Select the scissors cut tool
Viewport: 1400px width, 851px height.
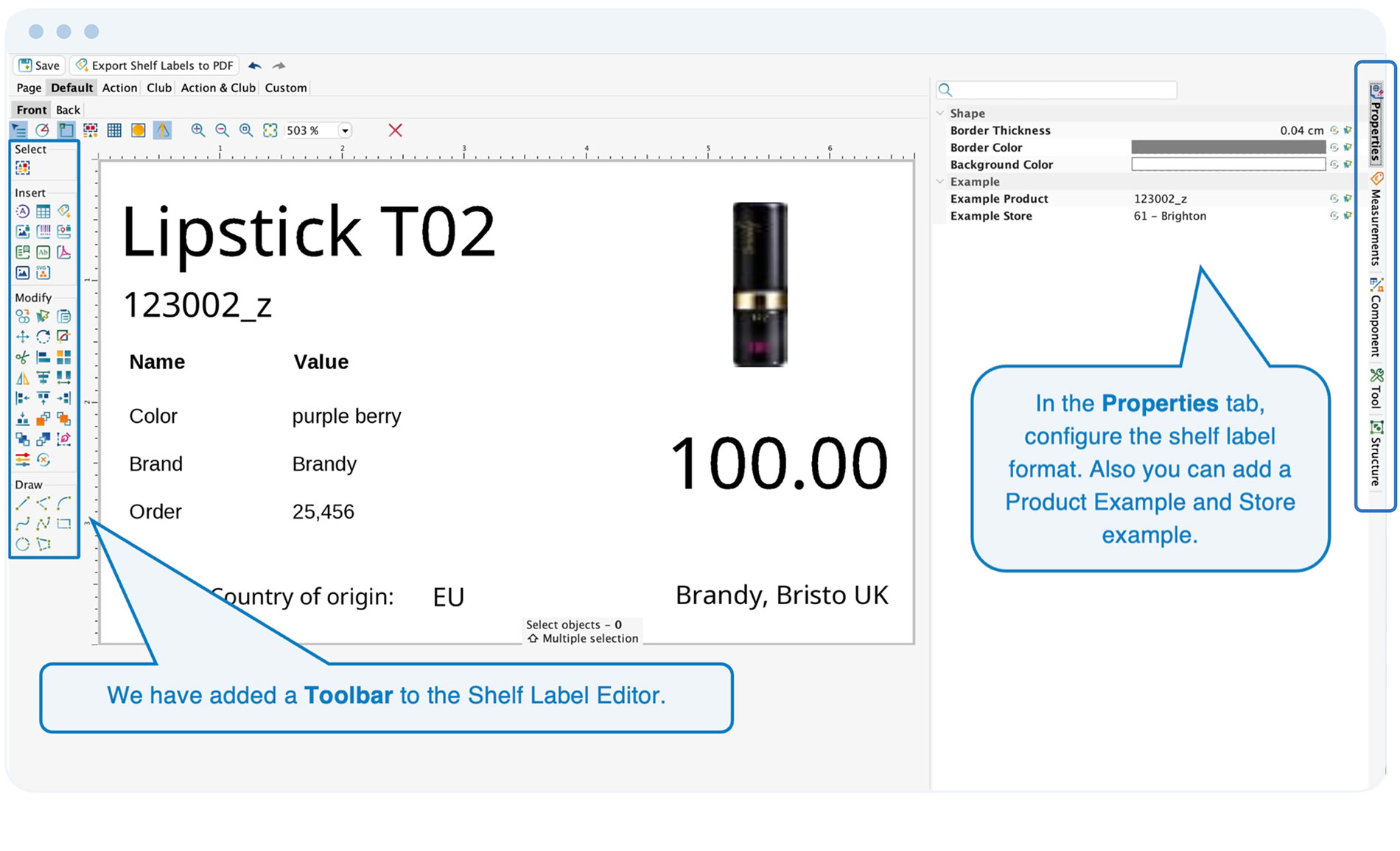click(x=23, y=357)
